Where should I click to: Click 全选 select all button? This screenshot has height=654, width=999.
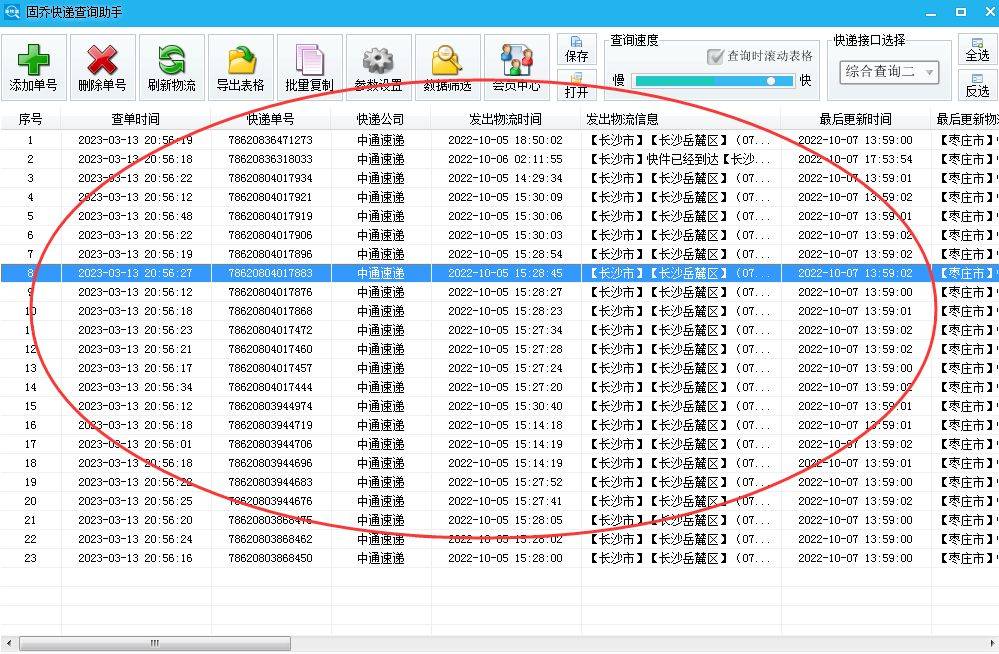tap(977, 49)
